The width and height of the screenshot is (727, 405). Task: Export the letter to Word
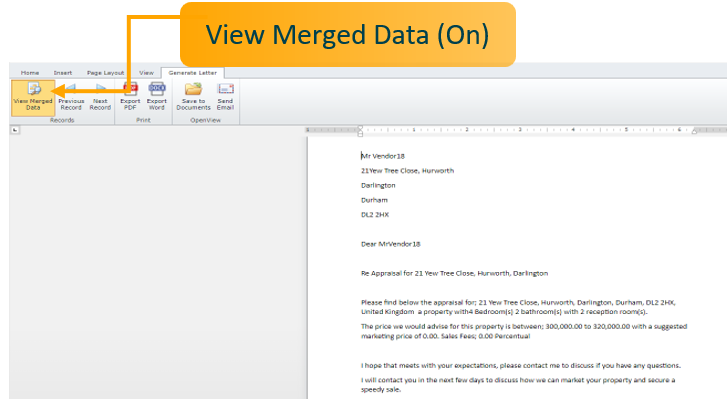click(157, 98)
